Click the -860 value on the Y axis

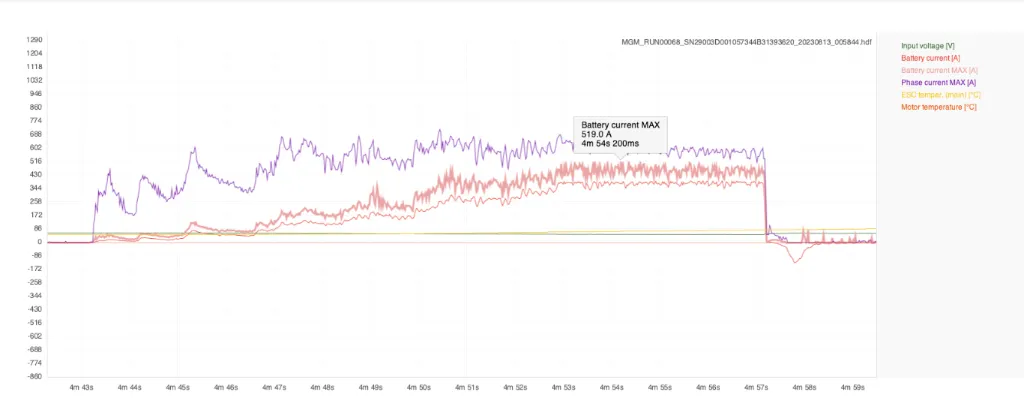coord(34,377)
